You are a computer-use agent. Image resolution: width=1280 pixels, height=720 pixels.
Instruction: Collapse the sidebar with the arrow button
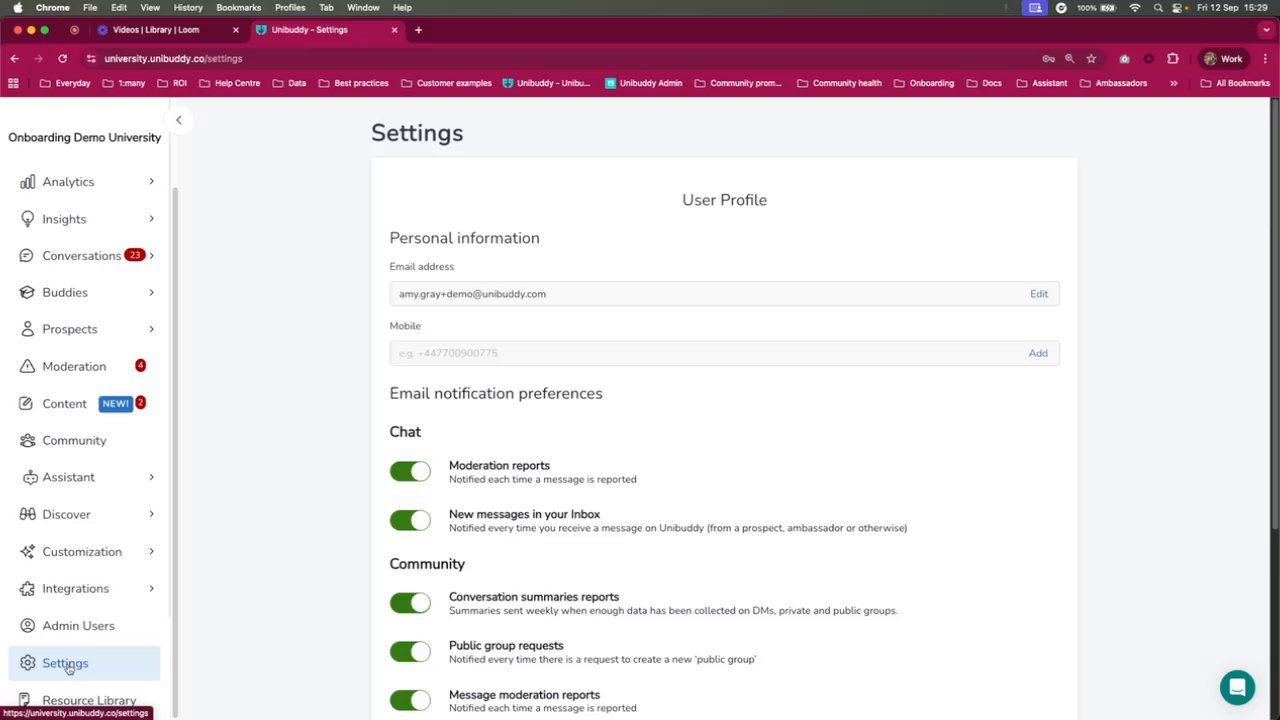(178, 120)
